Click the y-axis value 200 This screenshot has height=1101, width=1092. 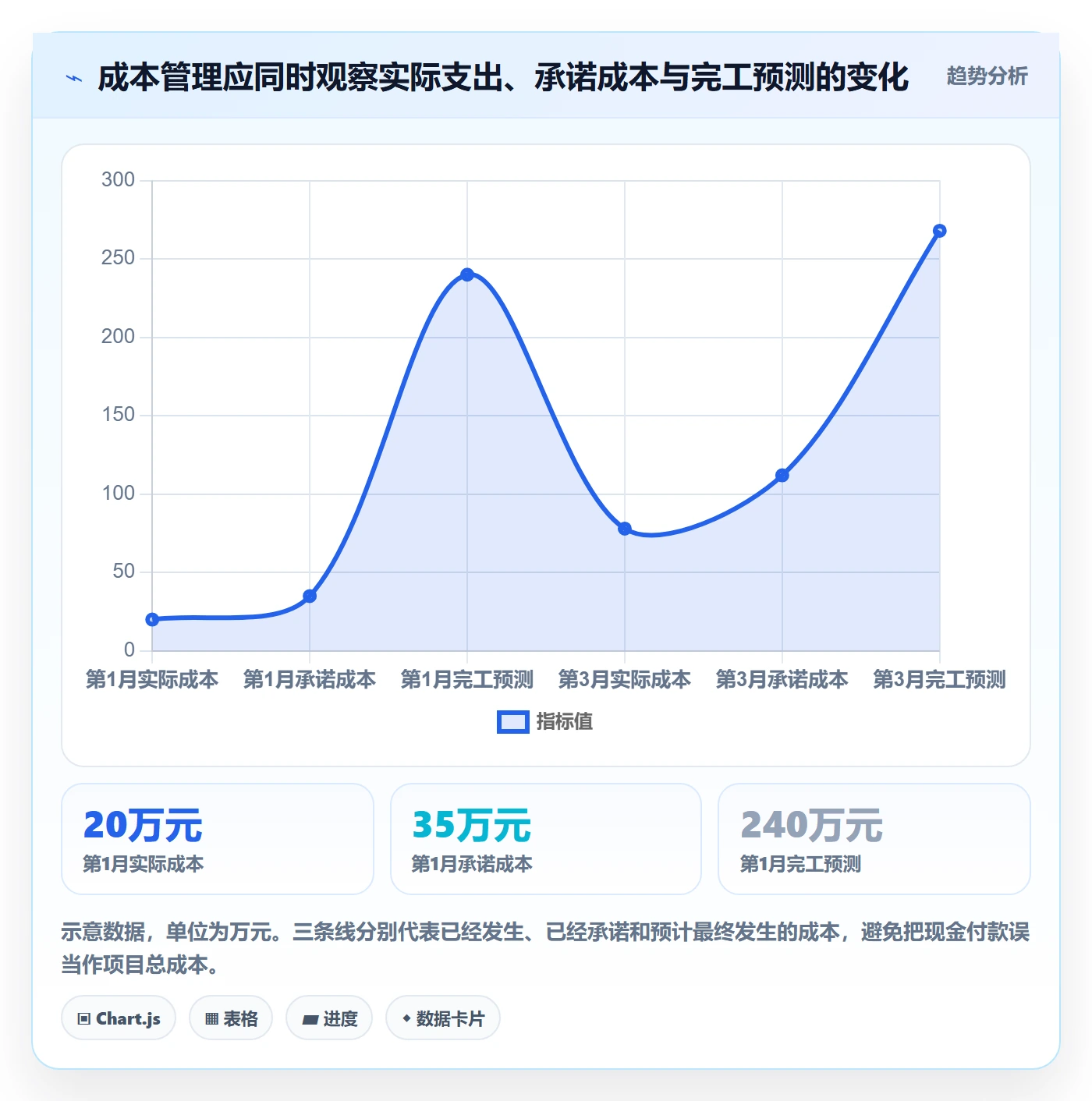pos(119,337)
